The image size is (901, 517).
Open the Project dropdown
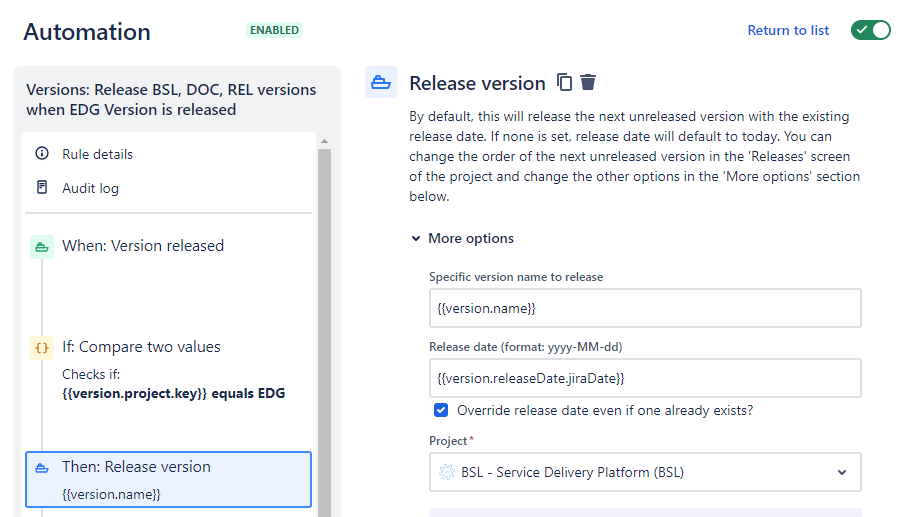pos(645,472)
